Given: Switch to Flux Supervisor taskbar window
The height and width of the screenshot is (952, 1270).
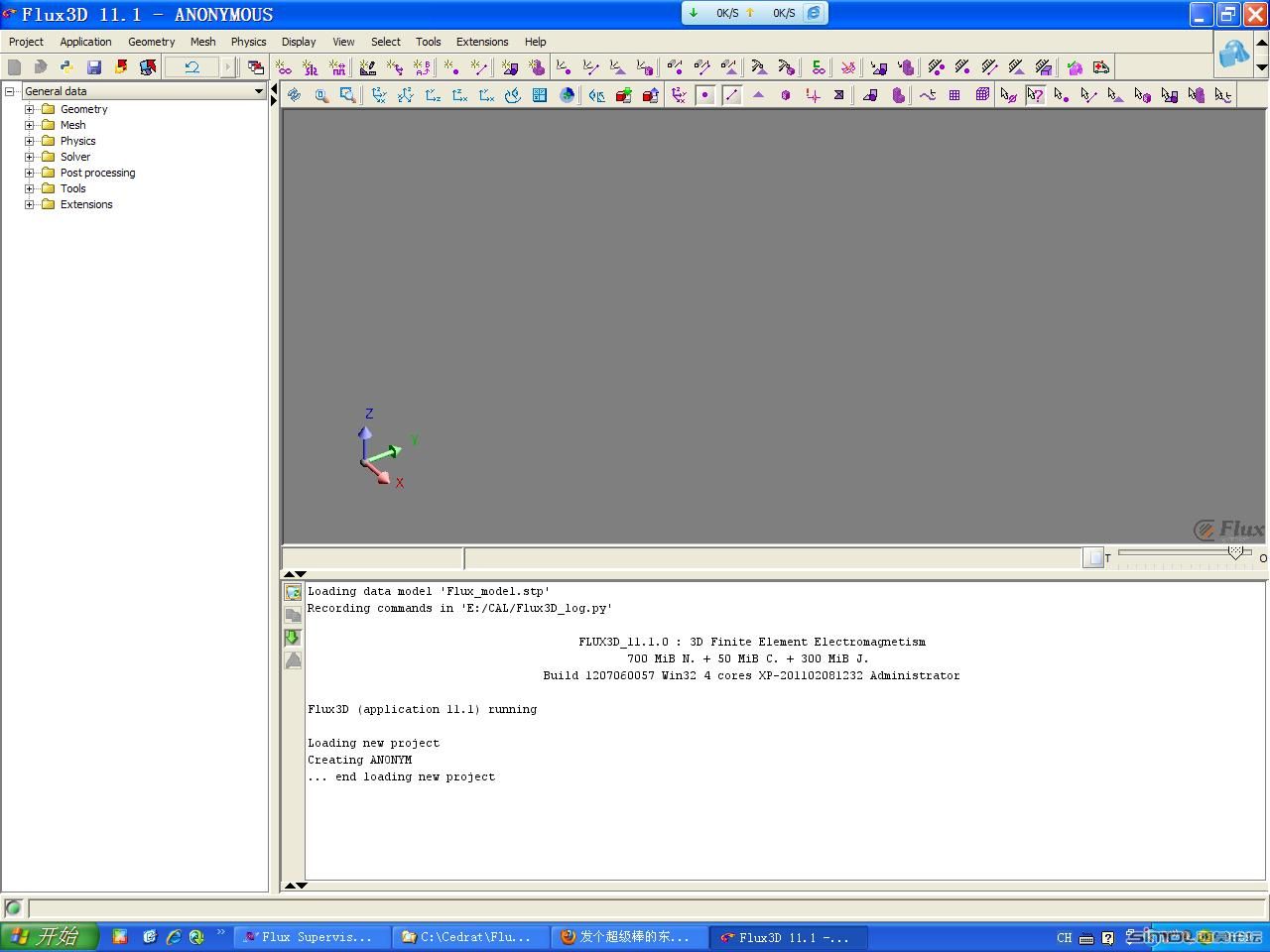Looking at the screenshot, I should (x=311, y=937).
